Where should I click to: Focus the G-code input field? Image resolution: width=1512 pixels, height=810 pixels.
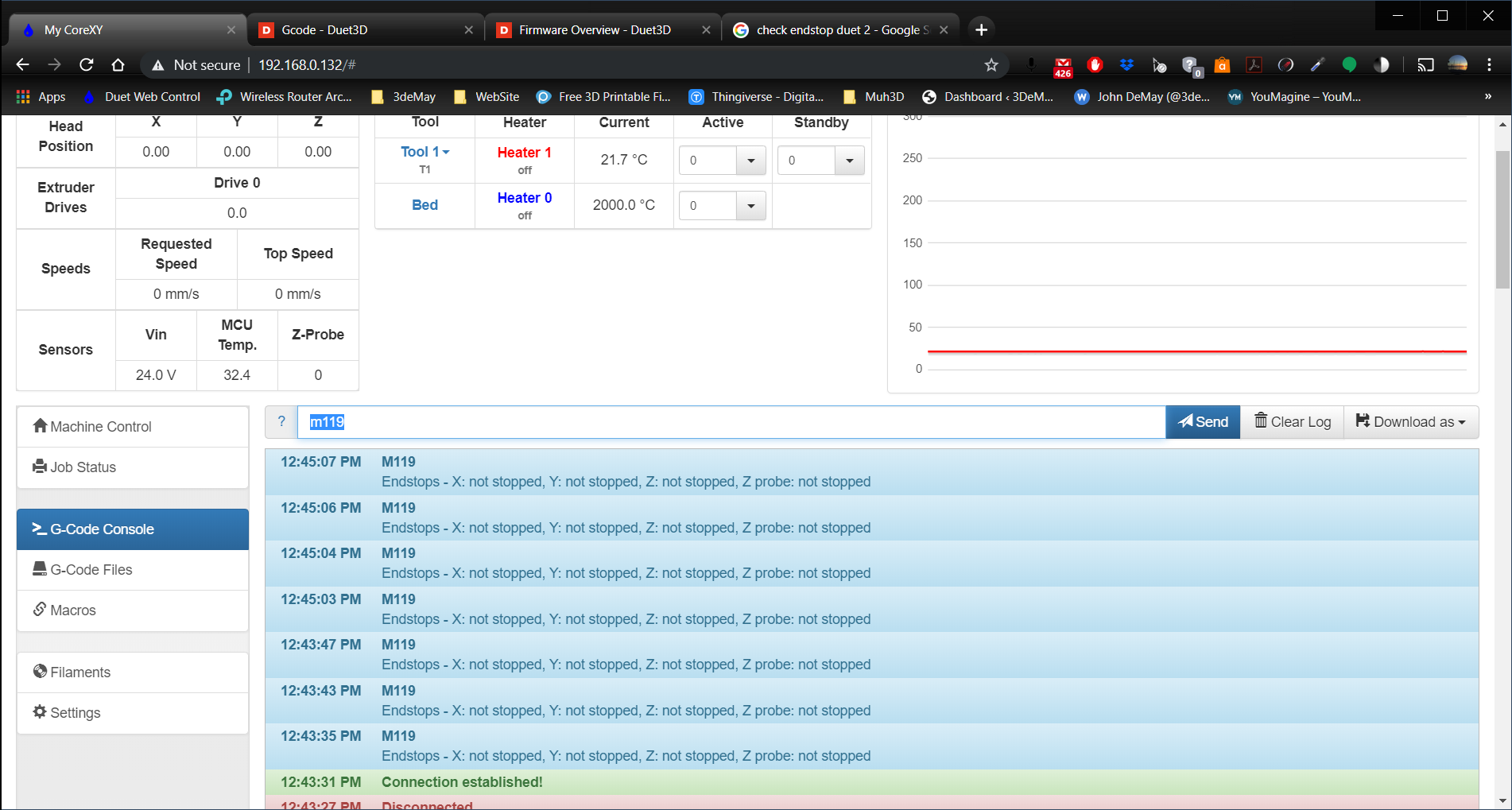tap(731, 422)
